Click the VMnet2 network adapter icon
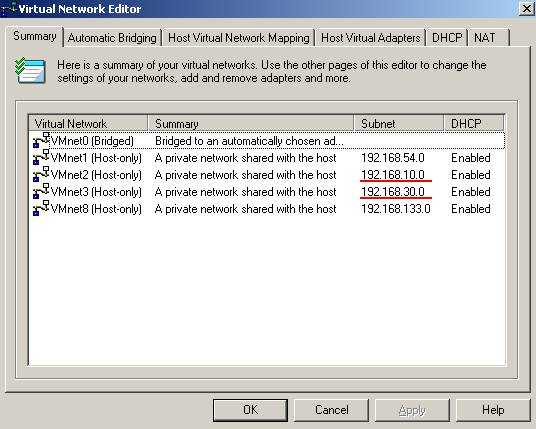 pos(41,174)
